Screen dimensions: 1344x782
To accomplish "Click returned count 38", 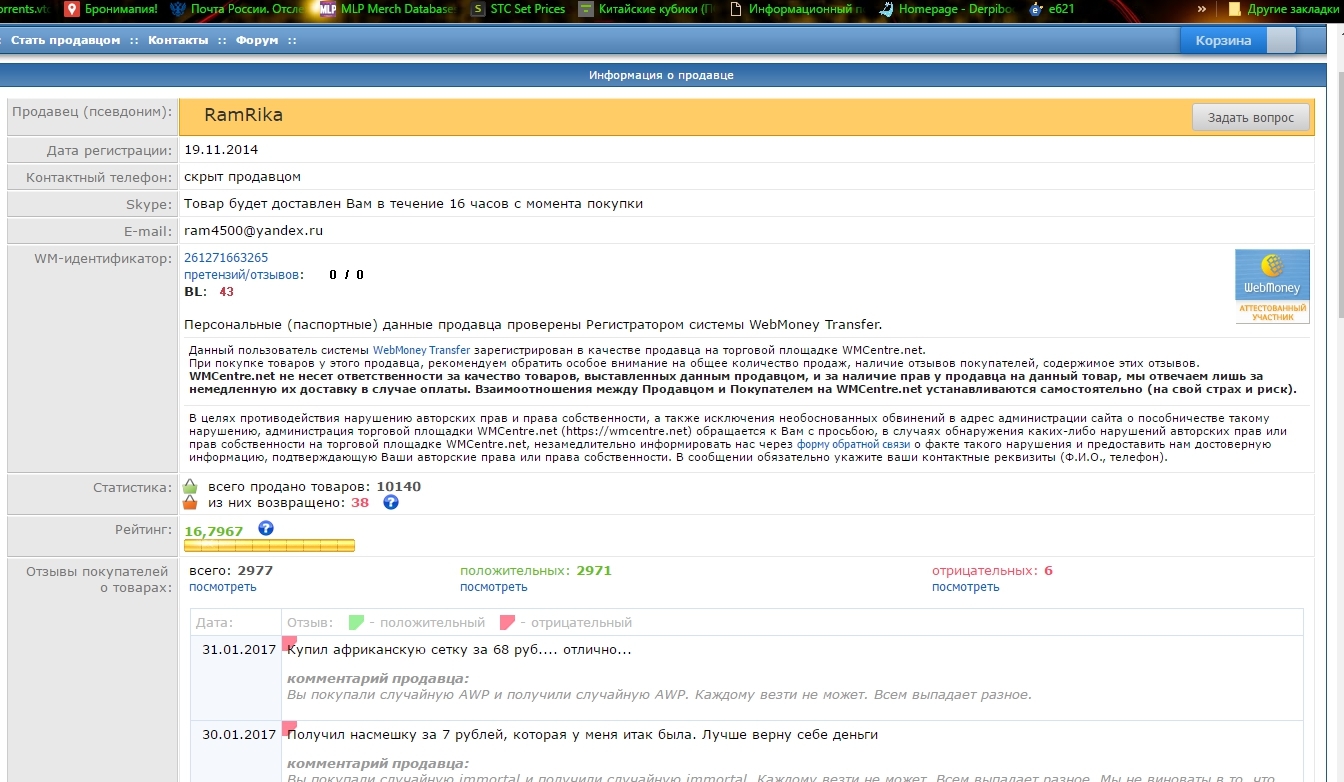I will coord(360,503).
